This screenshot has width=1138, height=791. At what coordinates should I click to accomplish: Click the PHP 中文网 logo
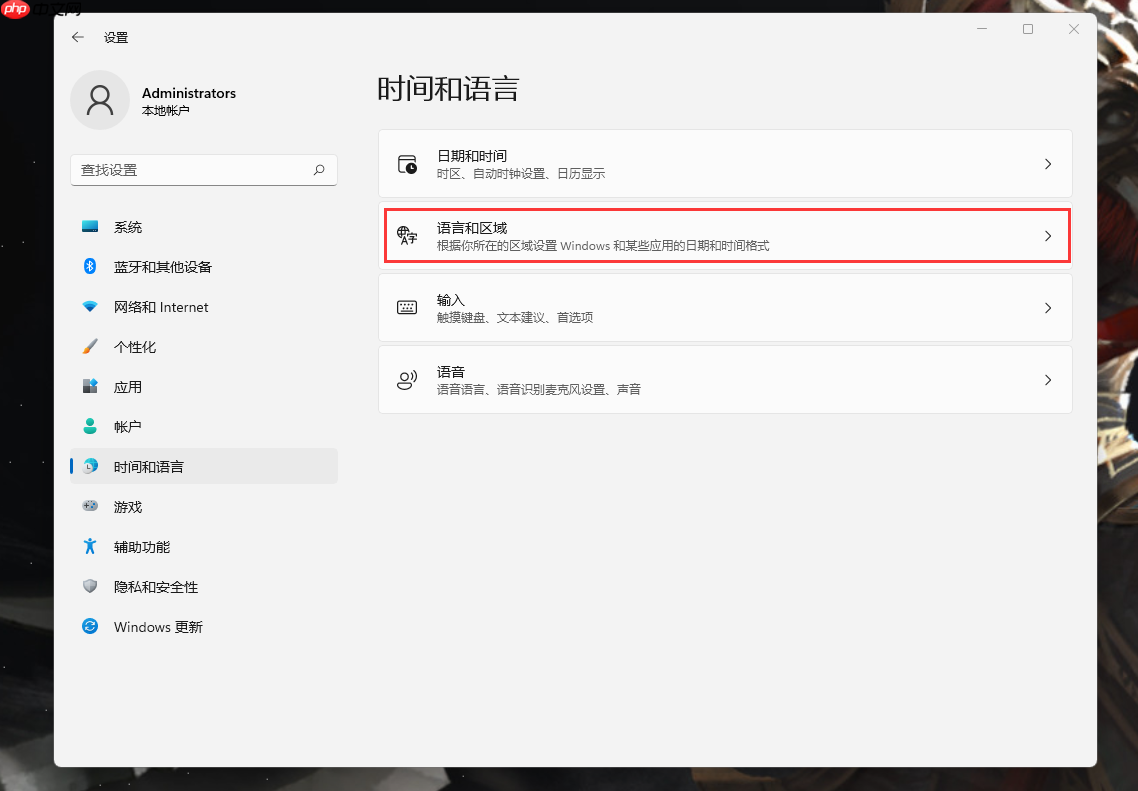tap(15, 13)
